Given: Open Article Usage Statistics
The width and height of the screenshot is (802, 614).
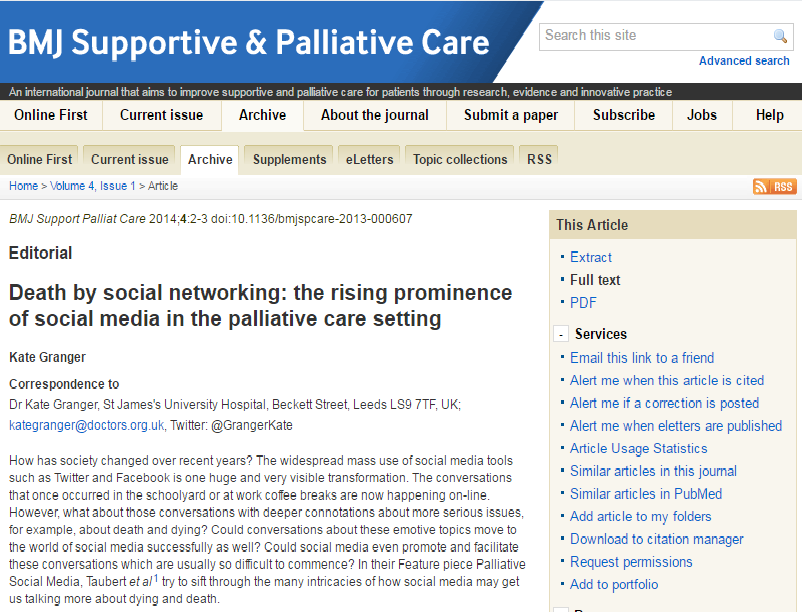Looking at the screenshot, I should (639, 449).
